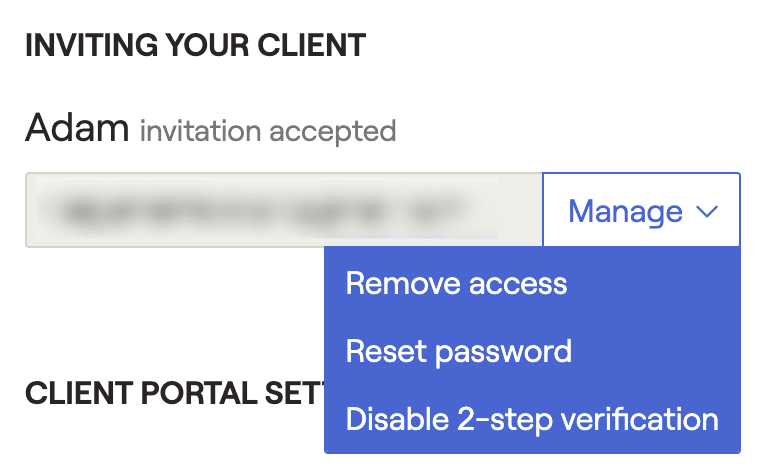Click the invitation accepted status text

pyautogui.click(x=268, y=131)
